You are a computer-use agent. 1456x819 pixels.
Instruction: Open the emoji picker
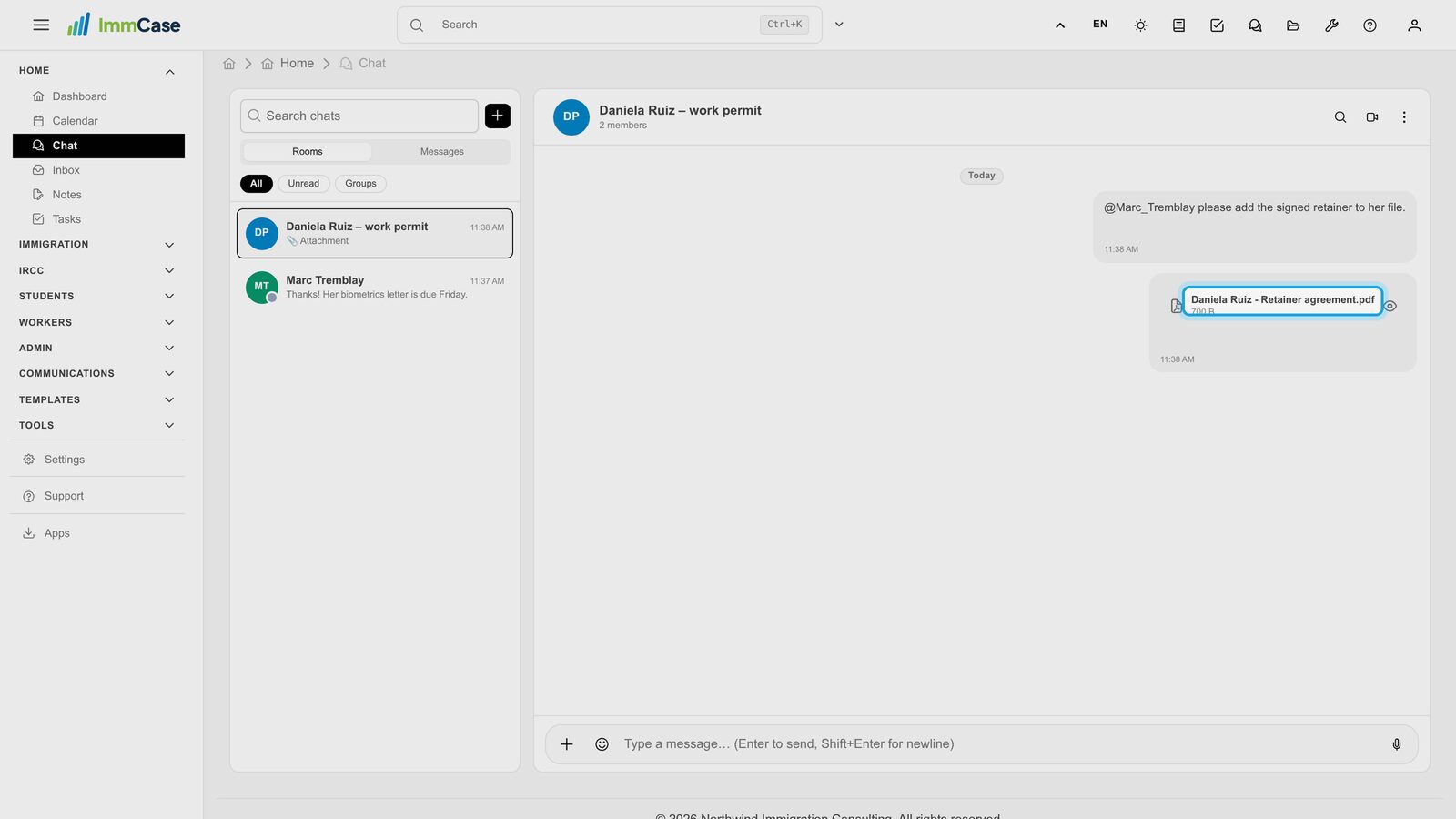(x=602, y=744)
